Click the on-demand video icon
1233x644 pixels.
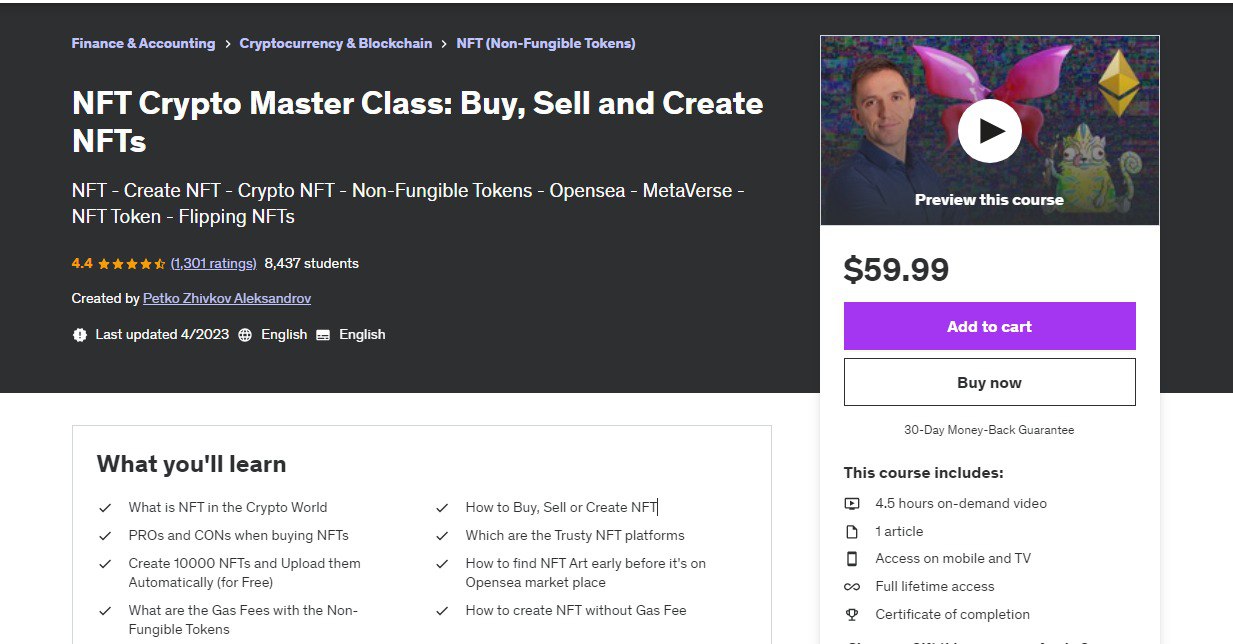tap(851, 503)
